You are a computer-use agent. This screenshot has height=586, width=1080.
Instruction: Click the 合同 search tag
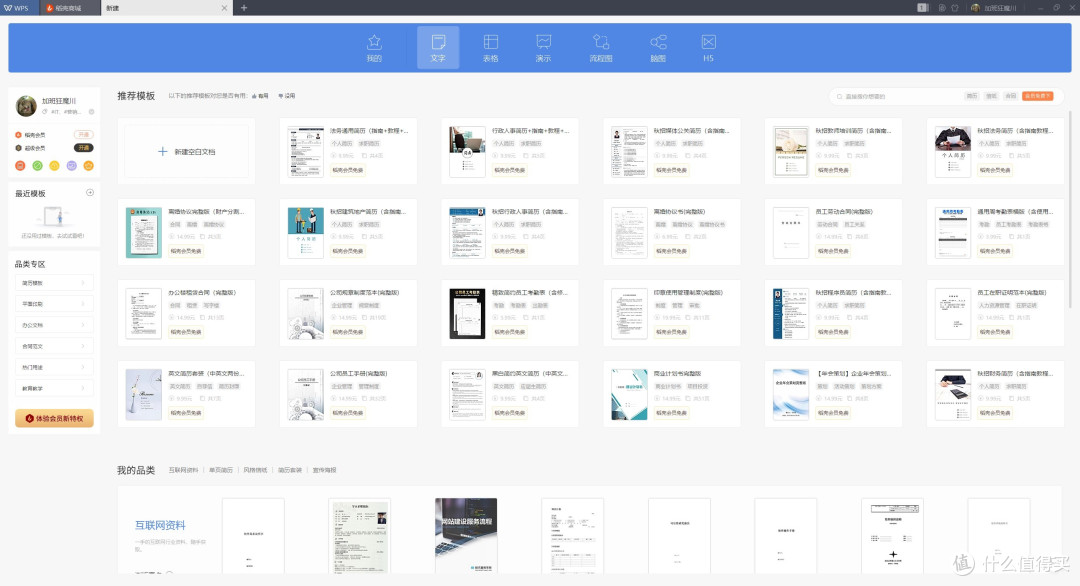coord(1010,96)
